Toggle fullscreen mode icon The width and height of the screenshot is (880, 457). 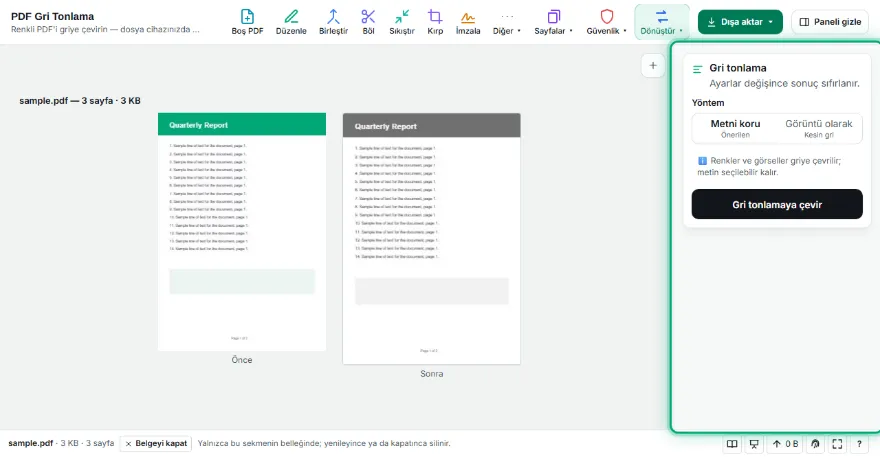[x=837, y=444]
